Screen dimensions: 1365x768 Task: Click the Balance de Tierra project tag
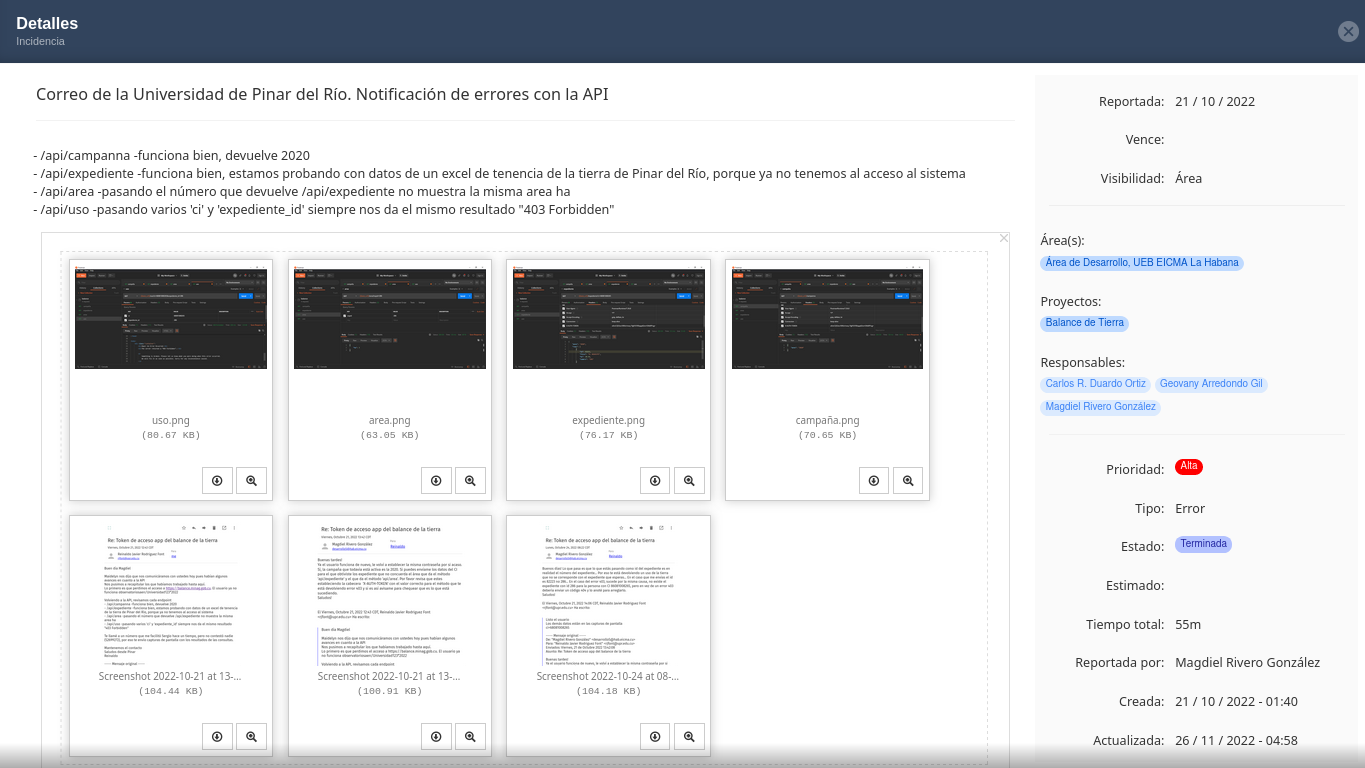(x=1084, y=323)
